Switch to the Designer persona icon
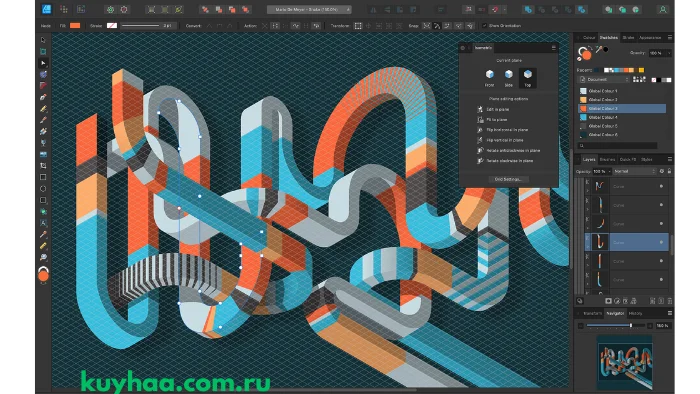Screen dimensions: 700x394 (46, 9)
